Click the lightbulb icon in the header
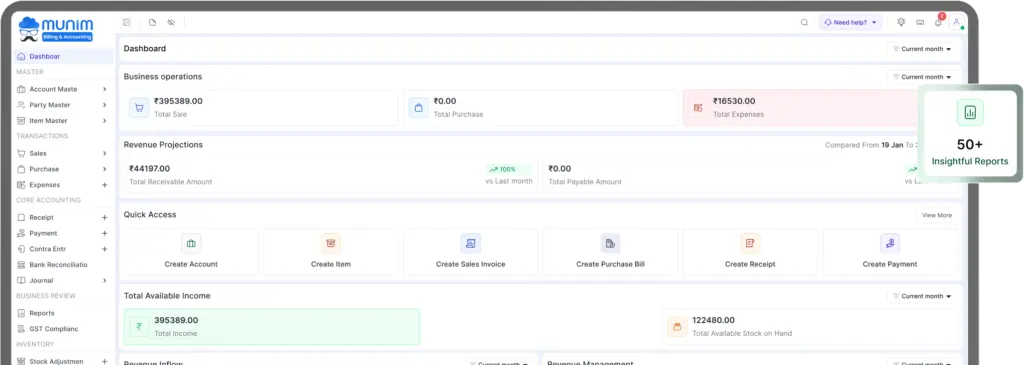Image resolution: width=1024 pixels, height=365 pixels. click(901, 22)
